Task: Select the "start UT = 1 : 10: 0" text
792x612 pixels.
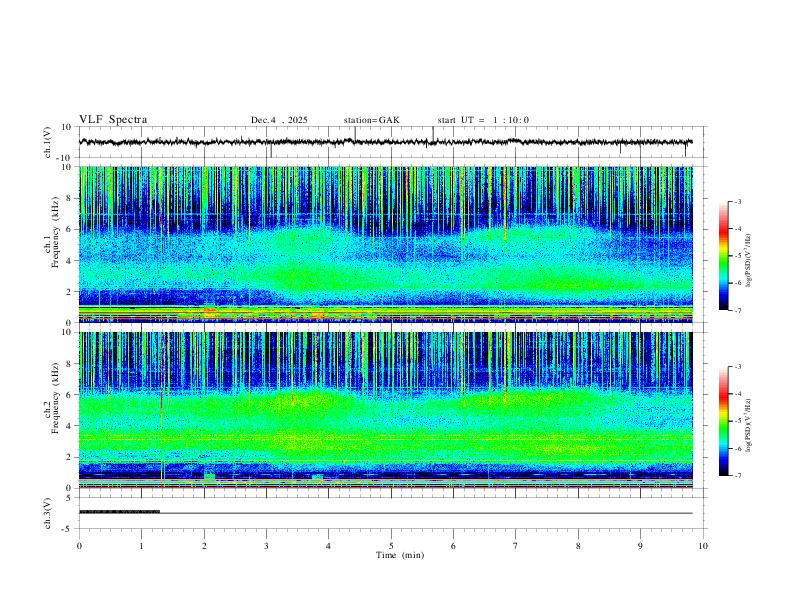Action: click(483, 120)
